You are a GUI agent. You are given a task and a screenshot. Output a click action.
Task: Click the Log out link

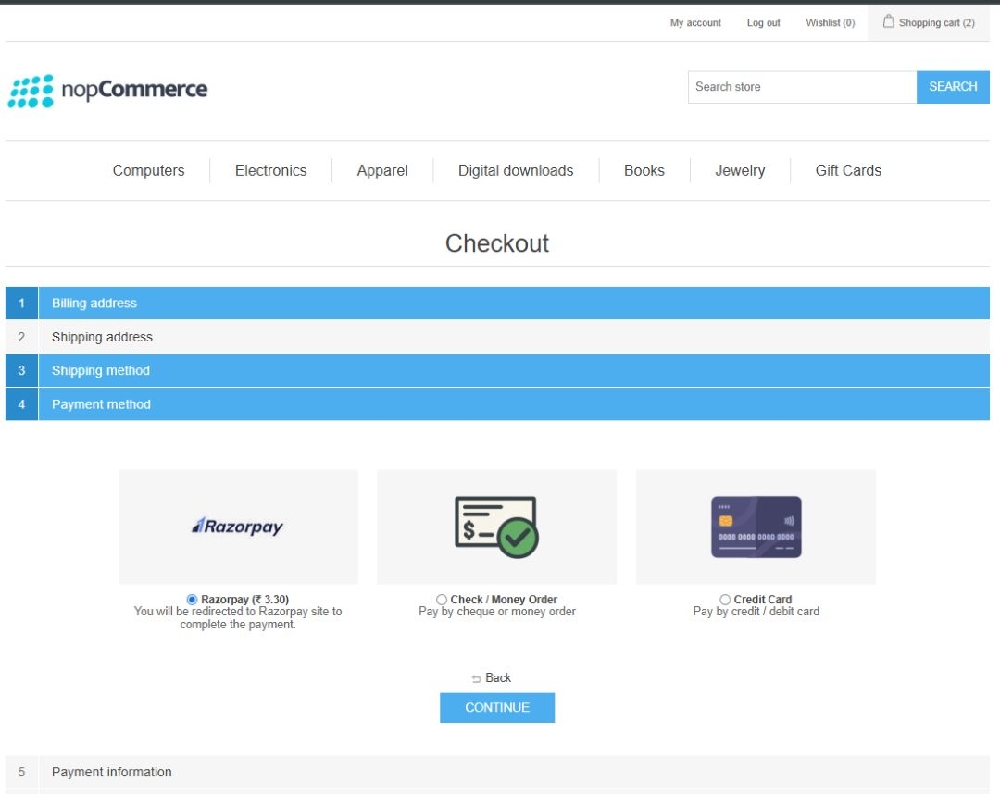[763, 23]
